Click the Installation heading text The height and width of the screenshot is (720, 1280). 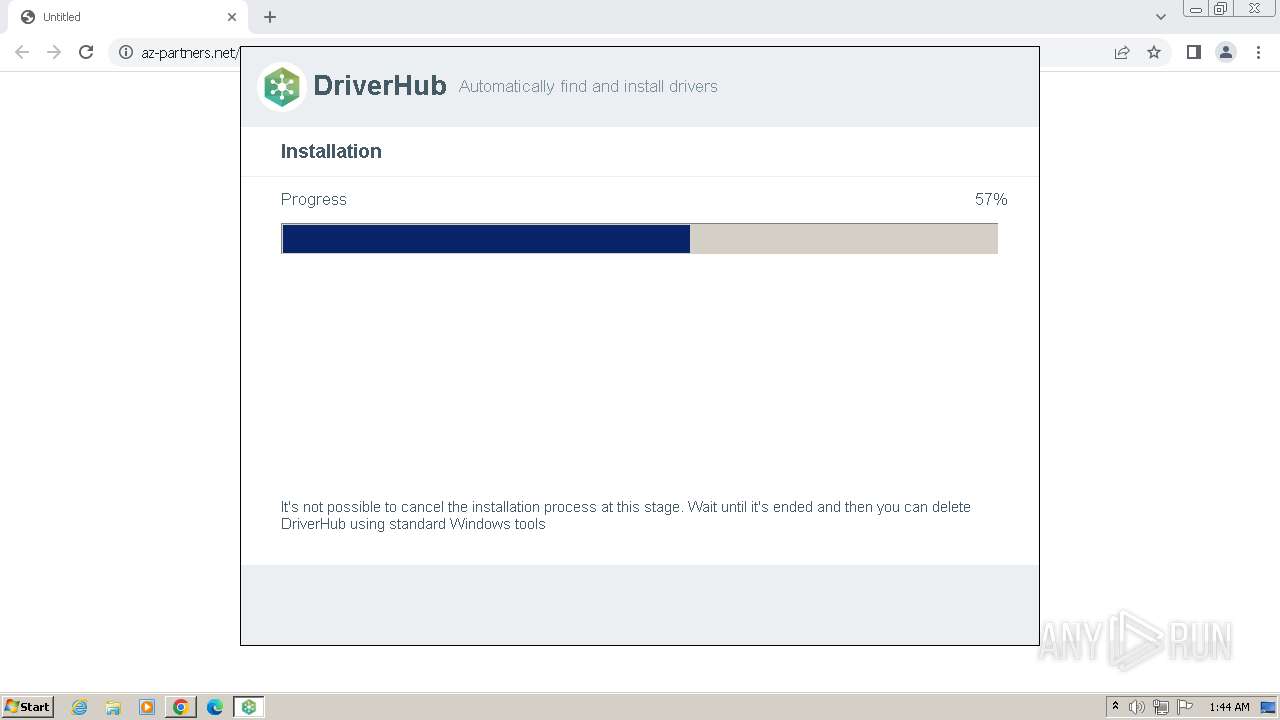(331, 151)
